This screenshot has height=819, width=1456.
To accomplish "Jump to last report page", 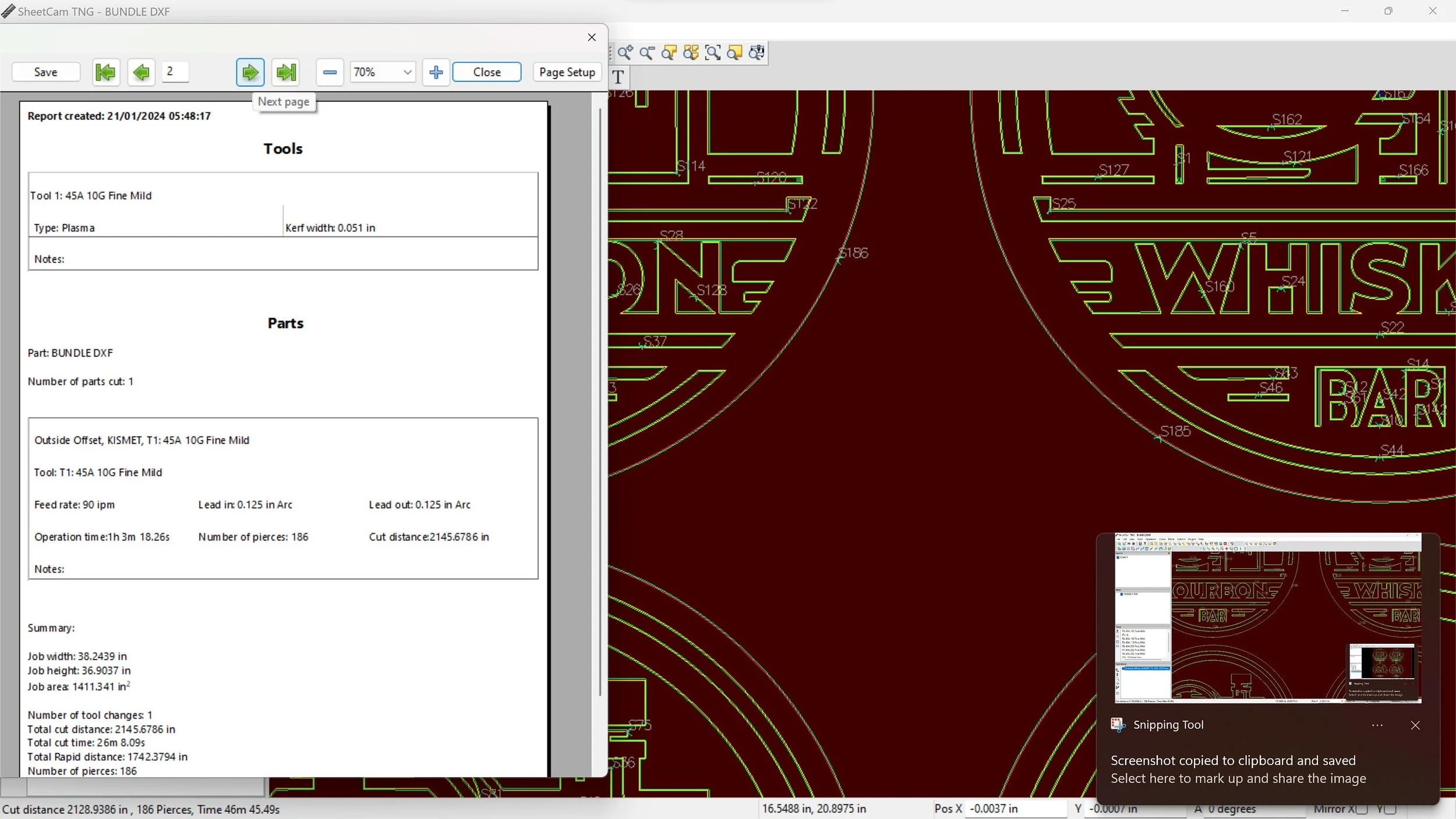I will pos(285,72).
